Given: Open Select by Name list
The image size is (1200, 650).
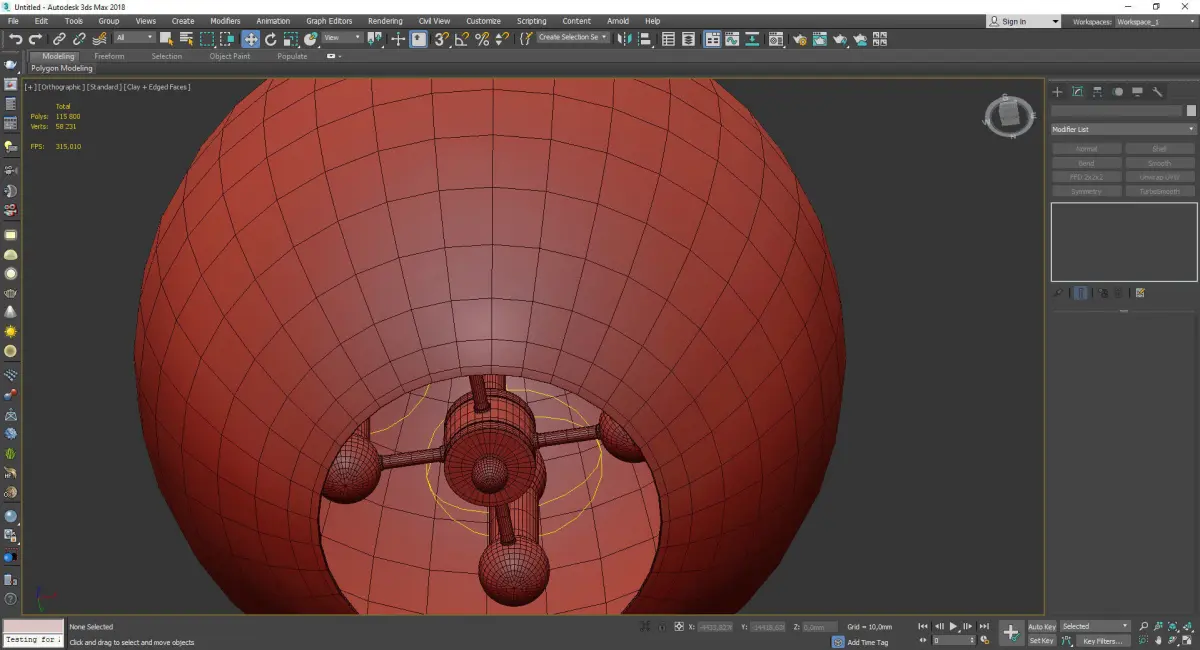Looking at the screenshot, I should 186,39.
